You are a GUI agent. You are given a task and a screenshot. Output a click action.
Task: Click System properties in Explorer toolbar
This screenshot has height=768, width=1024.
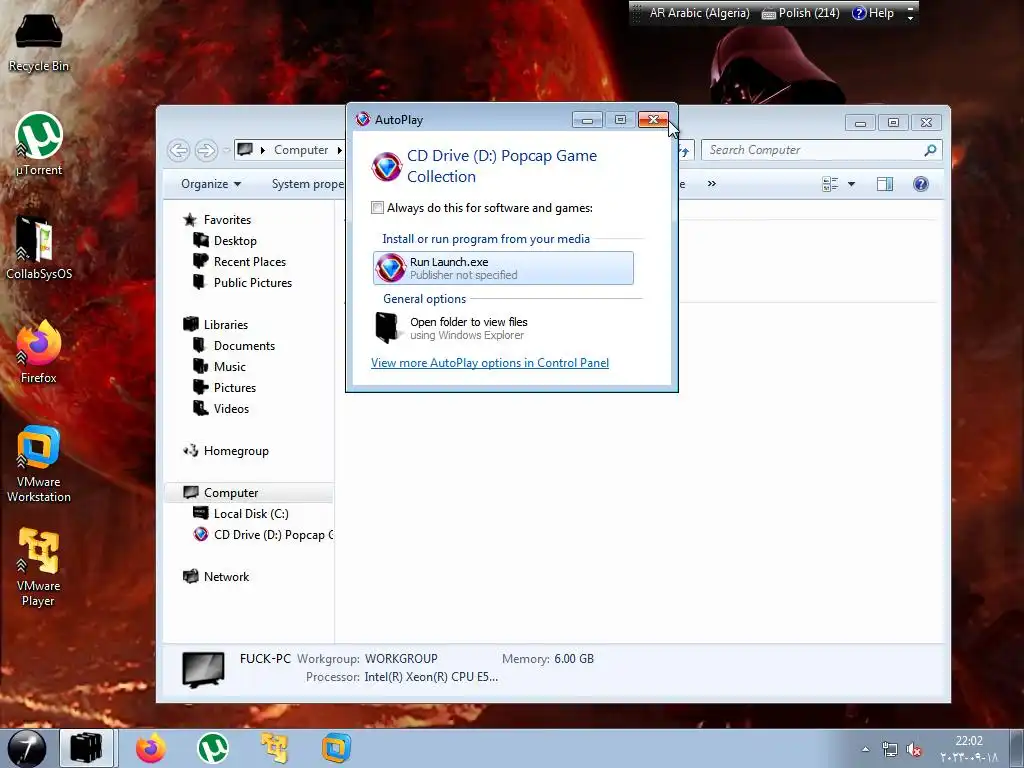307,184
